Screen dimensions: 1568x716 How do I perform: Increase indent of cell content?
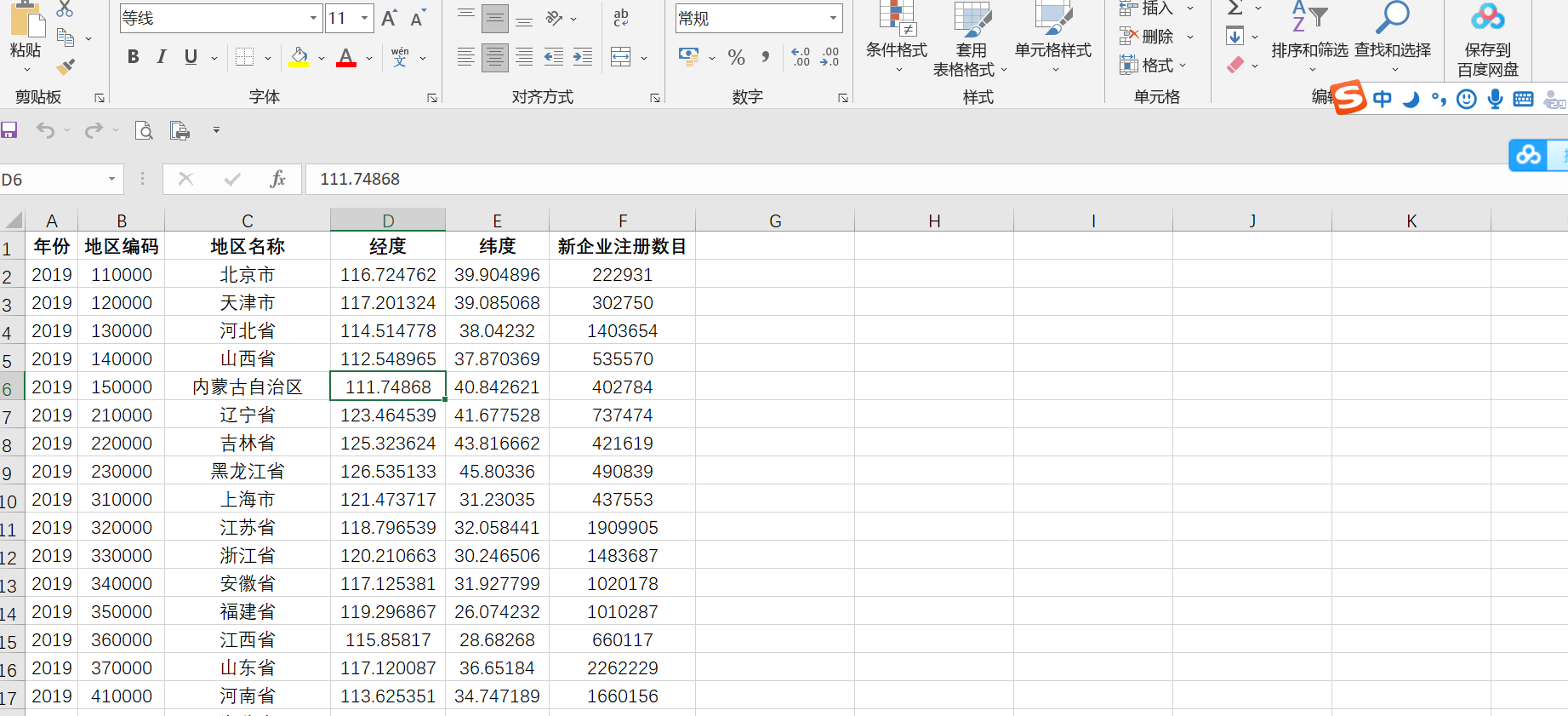[583, 57]
